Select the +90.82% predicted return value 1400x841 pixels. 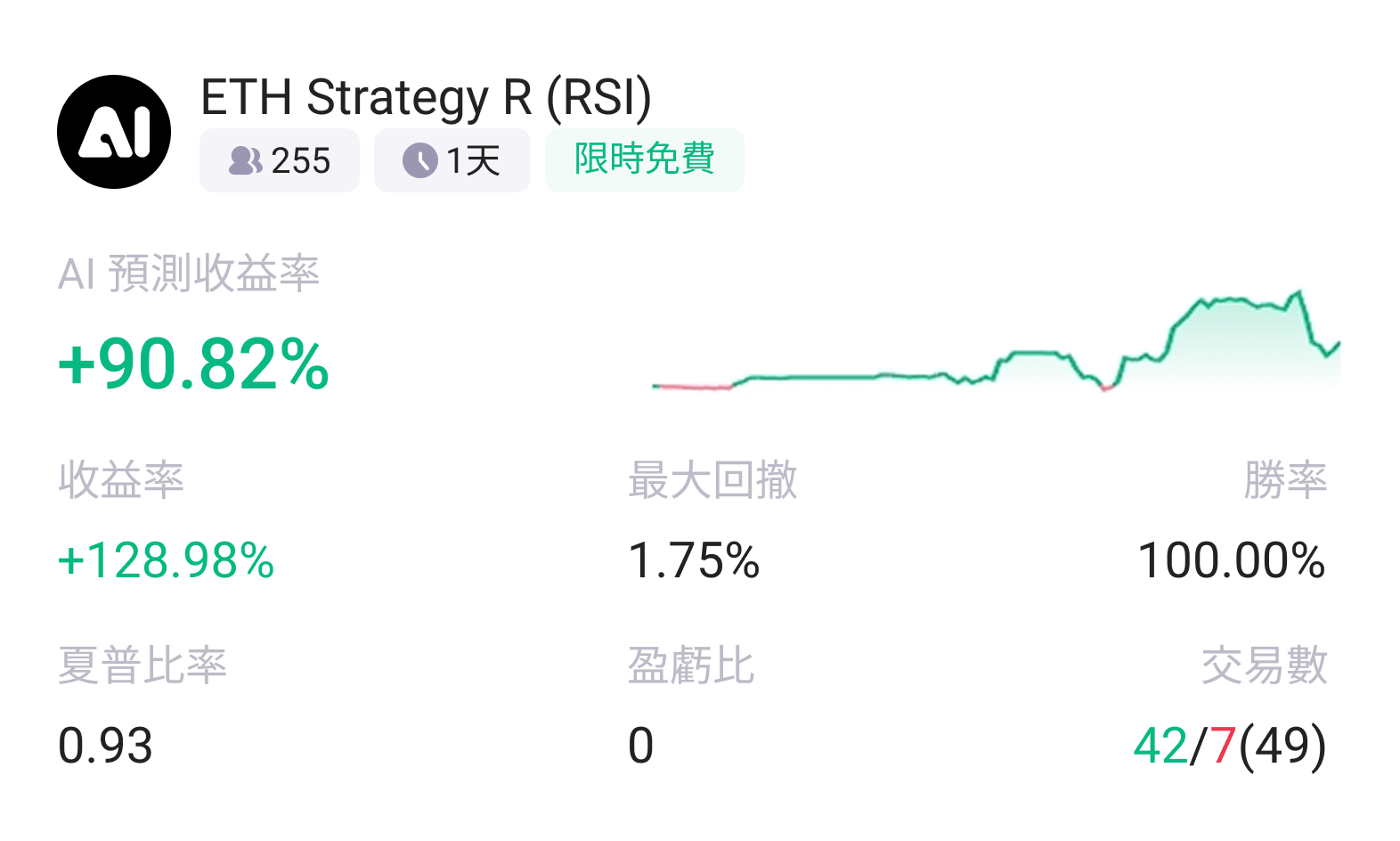pos(193,364)
